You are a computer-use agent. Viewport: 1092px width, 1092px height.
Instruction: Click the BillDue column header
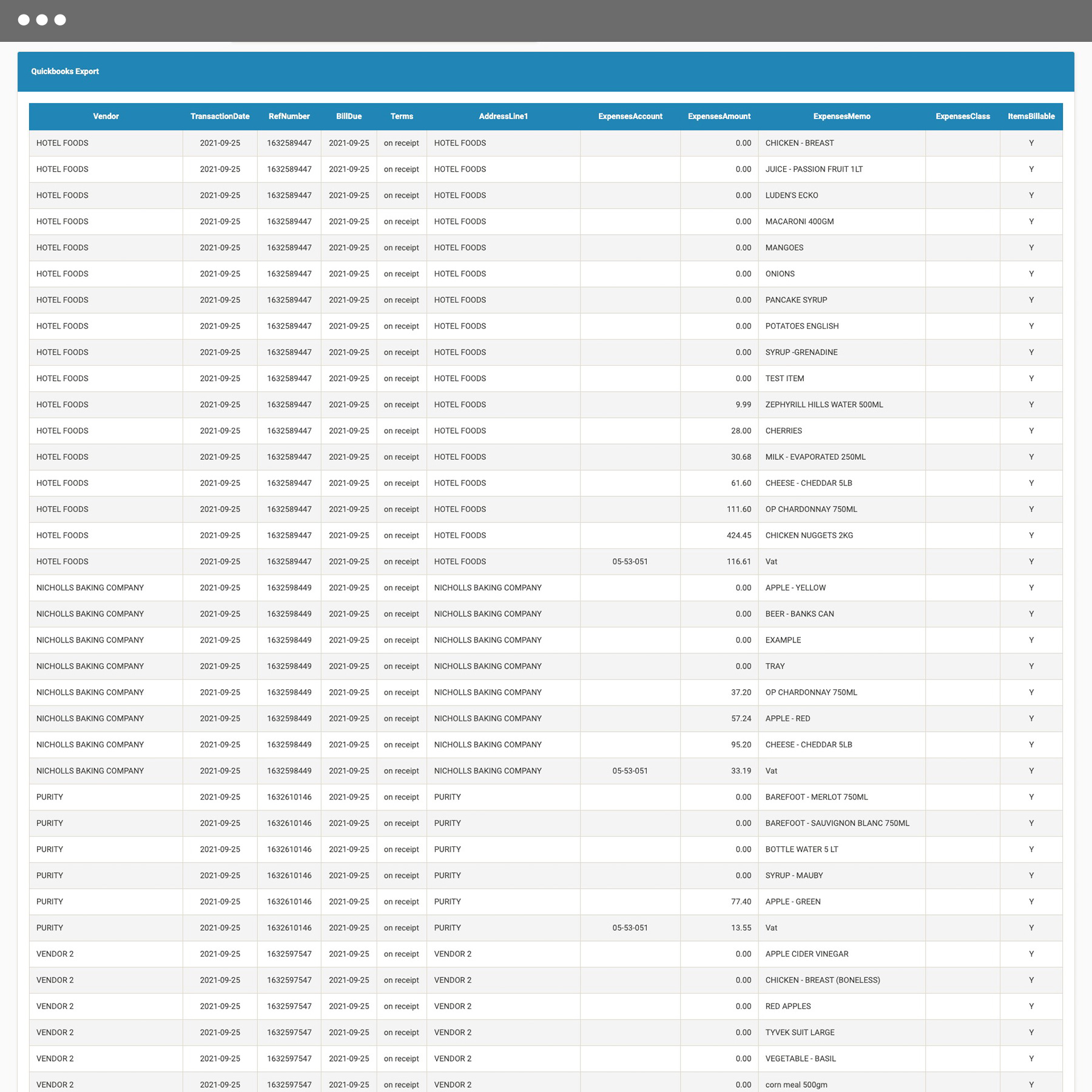pos(348,116)
